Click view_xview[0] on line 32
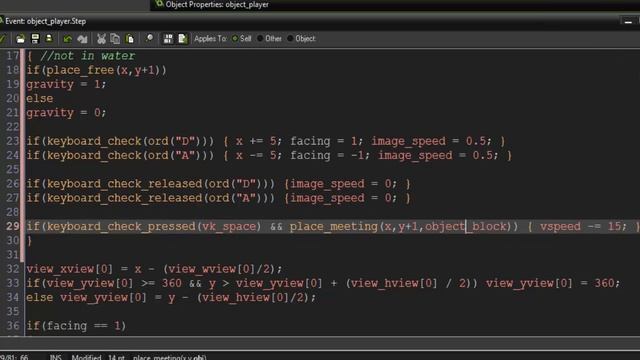This screenshot has height=360, width=640. coord(69,269)
